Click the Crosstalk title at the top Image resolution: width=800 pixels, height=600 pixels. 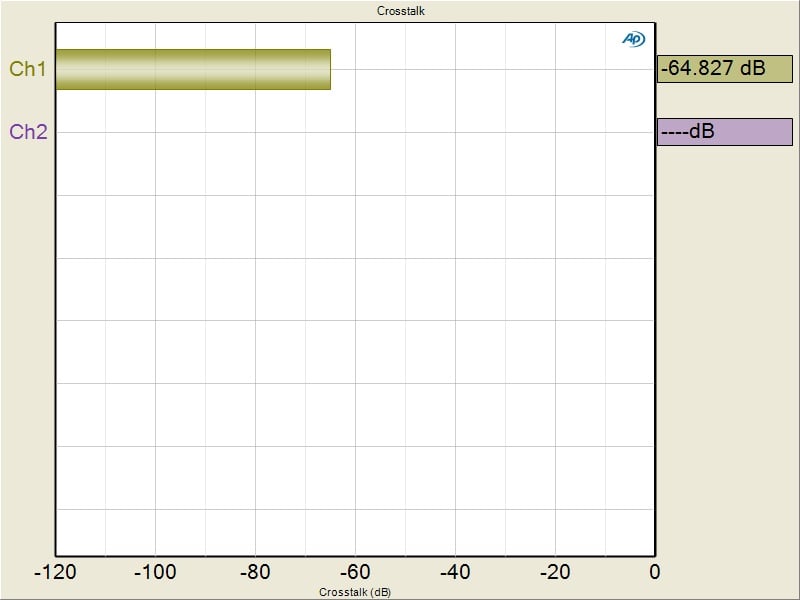(402, 11)
